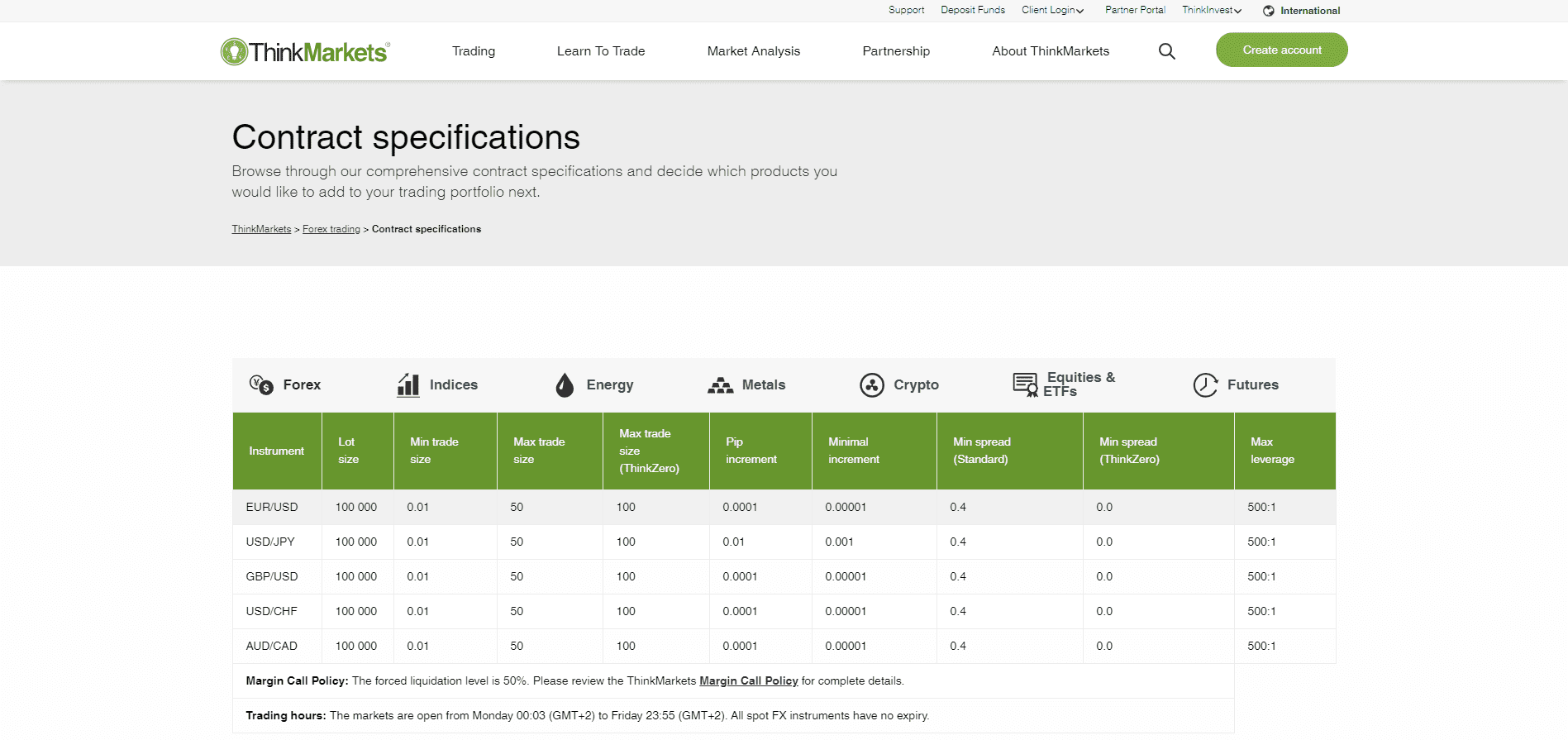1568x740 pixels.
Task: Click the ThinkMarkets logo
Action: (305, 51)
